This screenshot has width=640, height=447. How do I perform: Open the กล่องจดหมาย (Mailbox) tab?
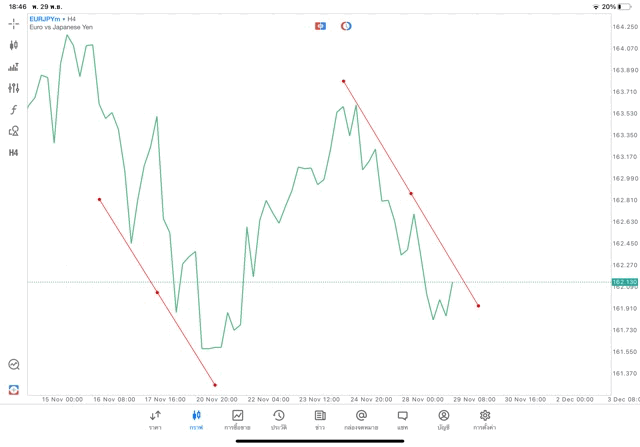[360, 419]
